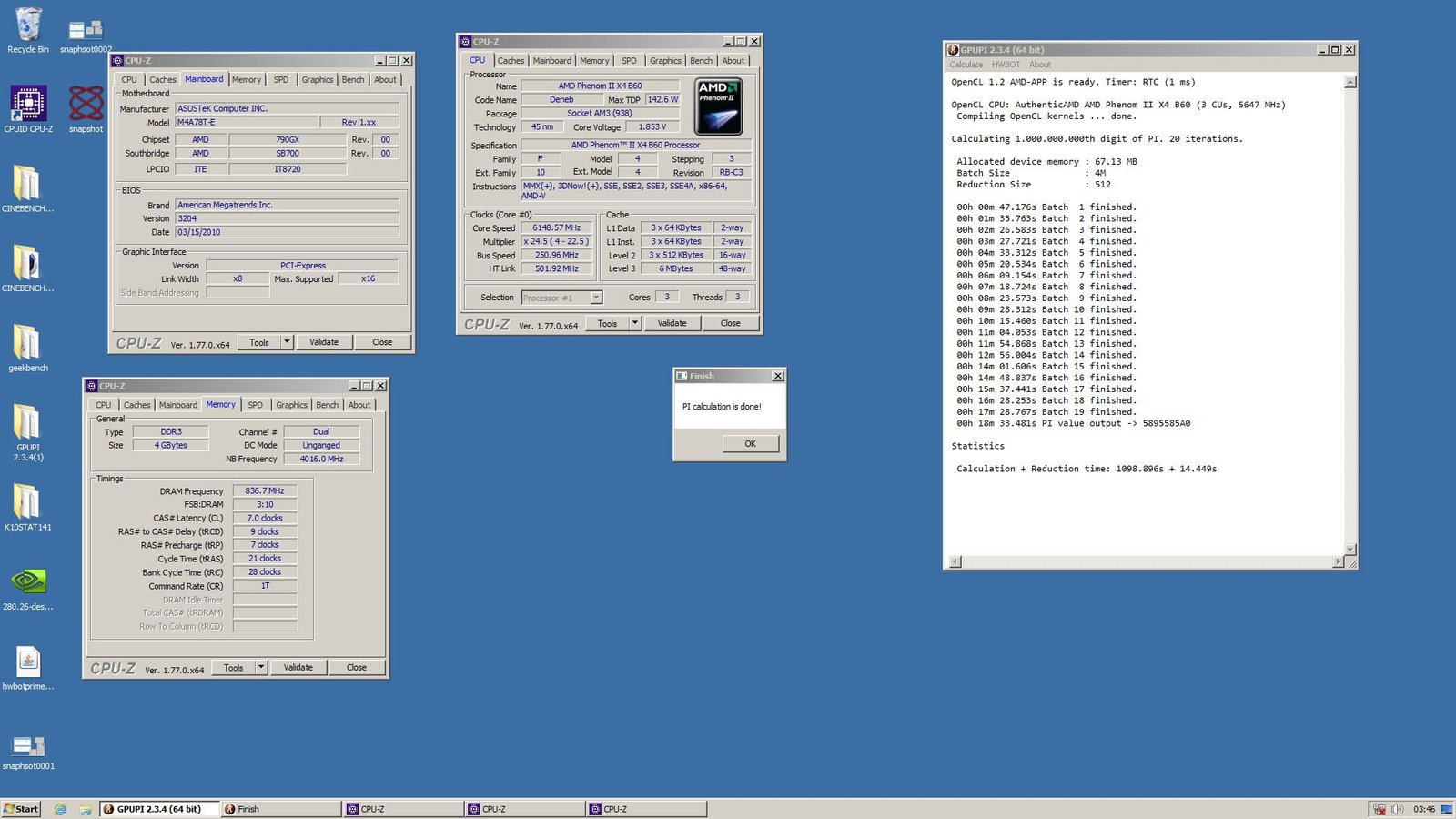
Task: Open the HWBOT menu in GPUPI
Action: click(1006, 65)
